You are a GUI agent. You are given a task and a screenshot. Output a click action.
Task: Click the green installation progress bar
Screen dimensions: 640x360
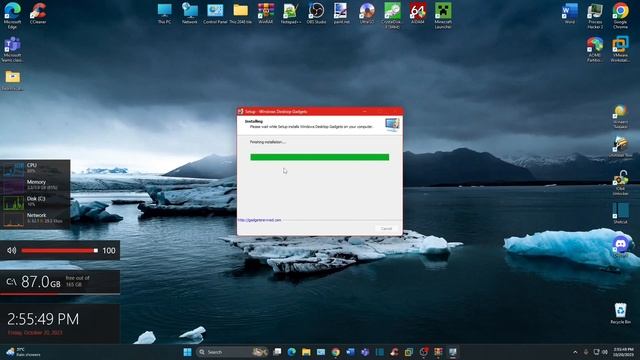(320, 157)
